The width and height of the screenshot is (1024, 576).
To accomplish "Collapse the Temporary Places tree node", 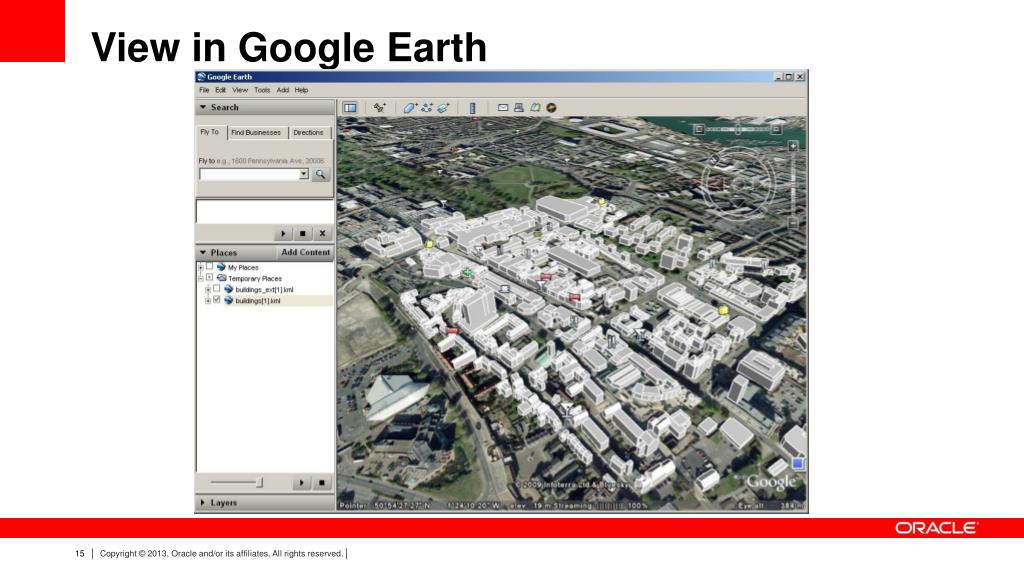I will [200, 278].
